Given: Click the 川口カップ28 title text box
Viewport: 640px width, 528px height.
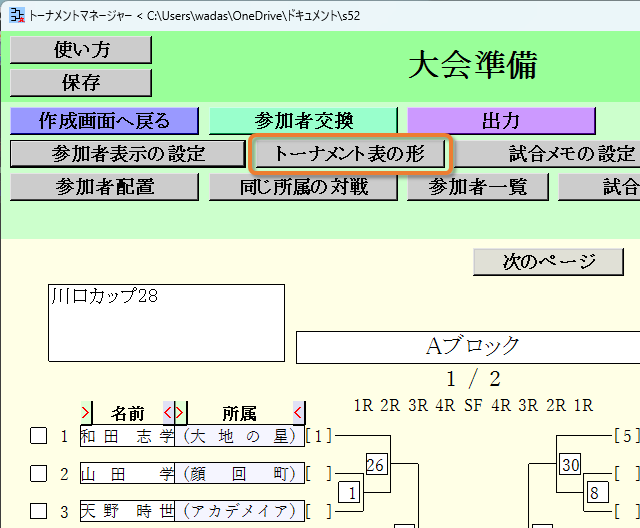Looking at the screenshot, I should click(x=167, y=323).
